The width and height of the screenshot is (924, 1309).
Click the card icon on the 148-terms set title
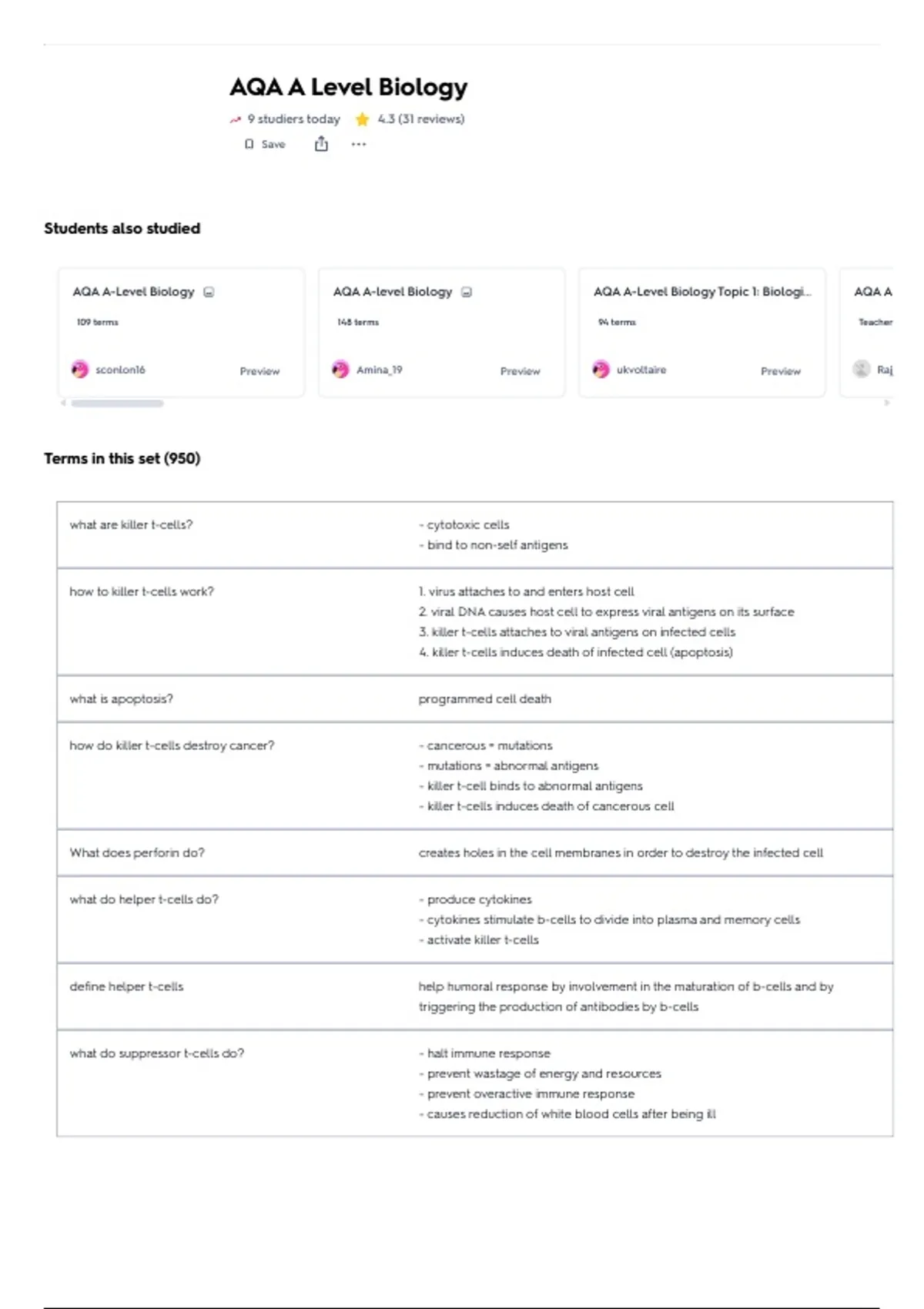coord(467,292)
